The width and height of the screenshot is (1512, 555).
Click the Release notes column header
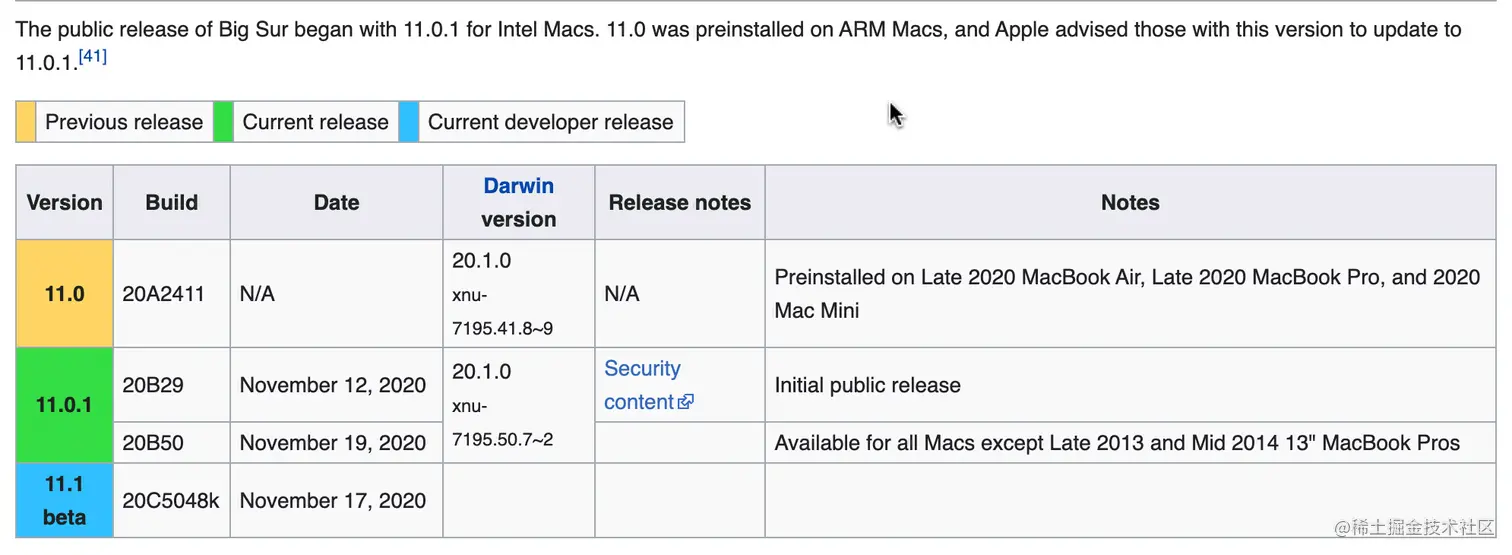(x=680, y=202)
